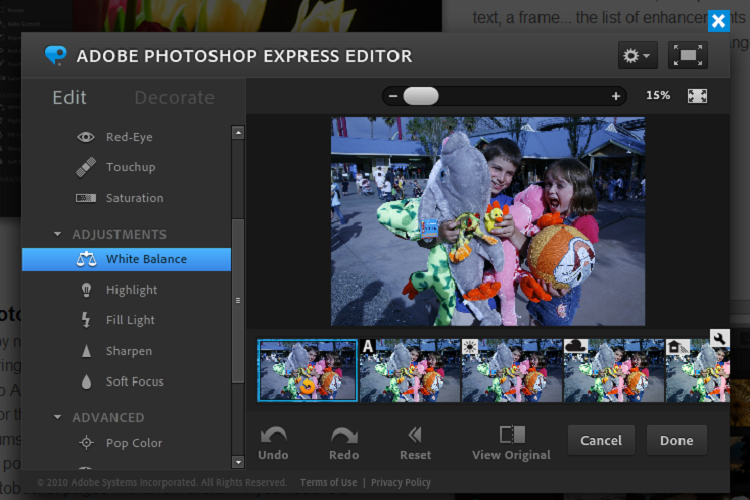Image resolution: width=750 pixels, height=500 pixels.
Task: Select the Sharpen tool
Action: (116, 351)
